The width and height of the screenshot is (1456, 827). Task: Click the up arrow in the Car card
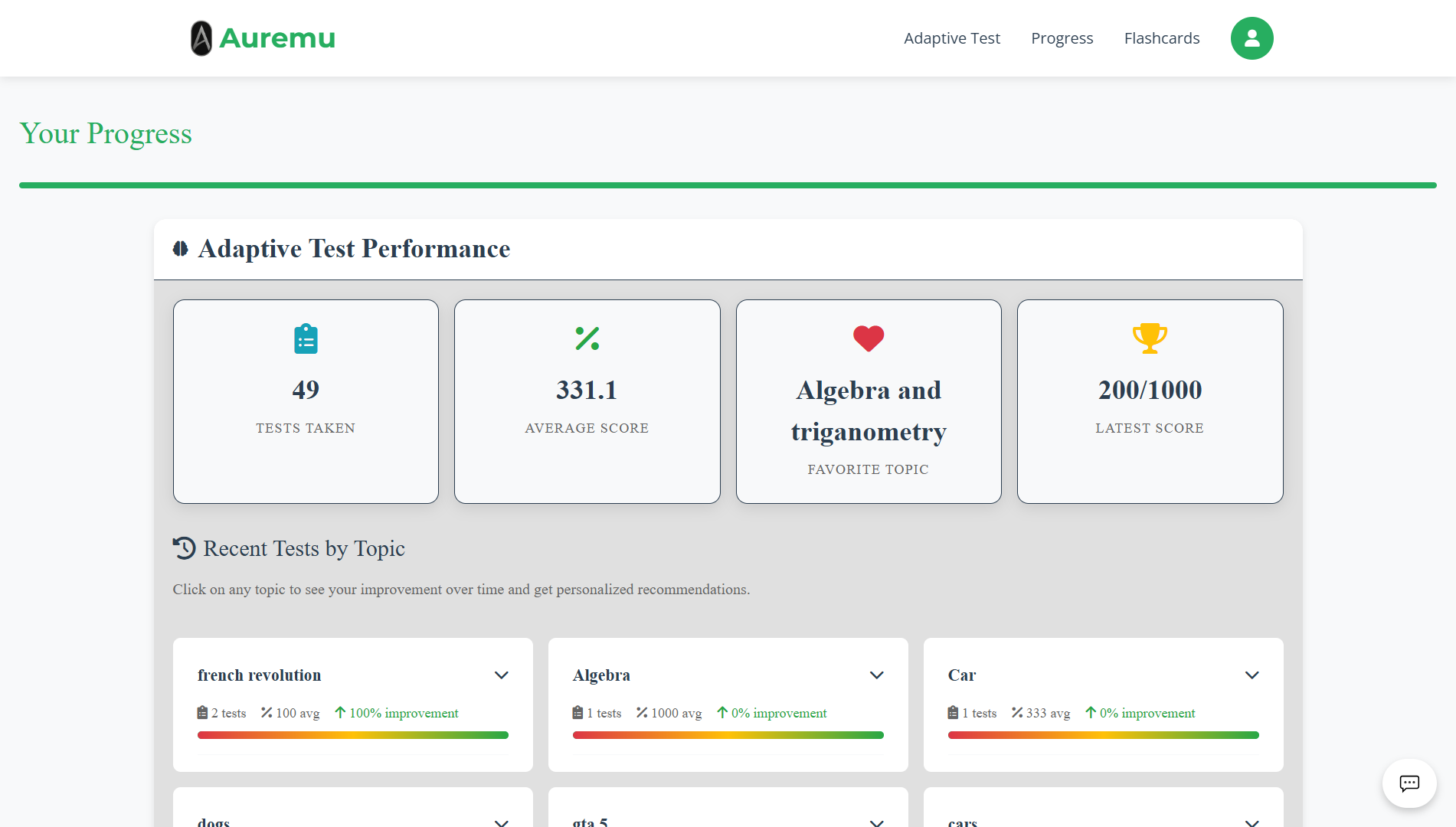click(x=1091, y=713)
